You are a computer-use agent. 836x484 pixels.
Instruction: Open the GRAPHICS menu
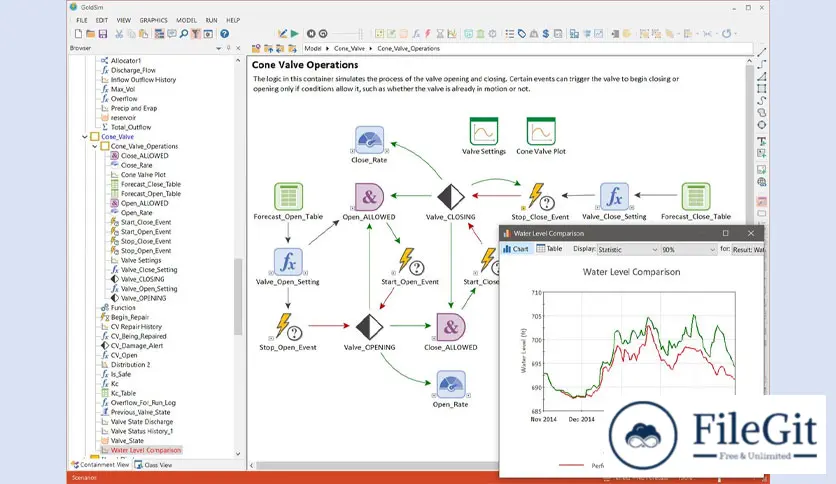(154, 20)
